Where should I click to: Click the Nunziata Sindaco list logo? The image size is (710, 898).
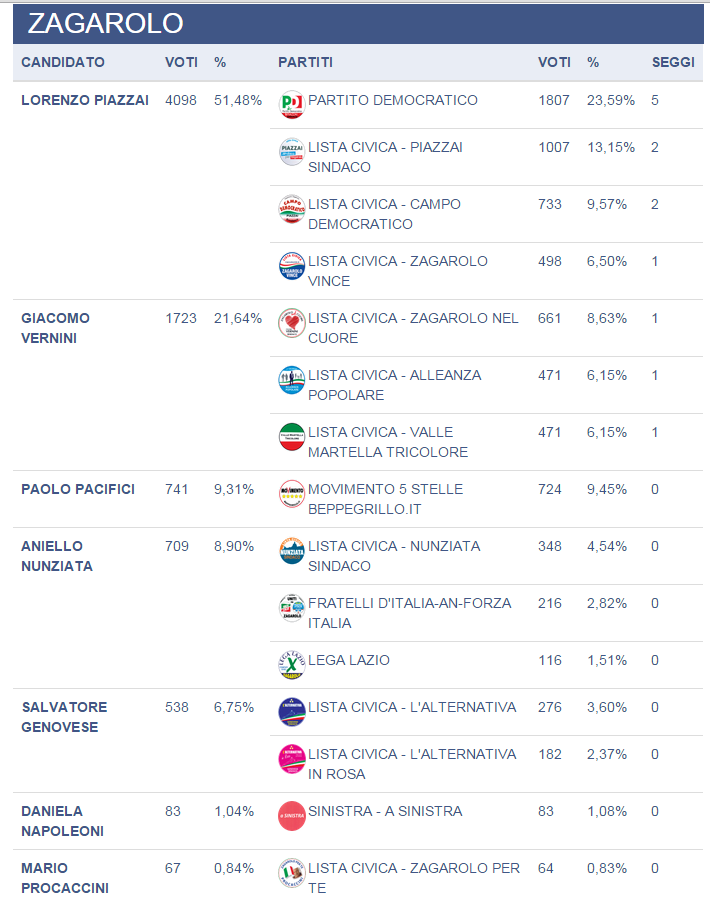(x=291, y=551)
